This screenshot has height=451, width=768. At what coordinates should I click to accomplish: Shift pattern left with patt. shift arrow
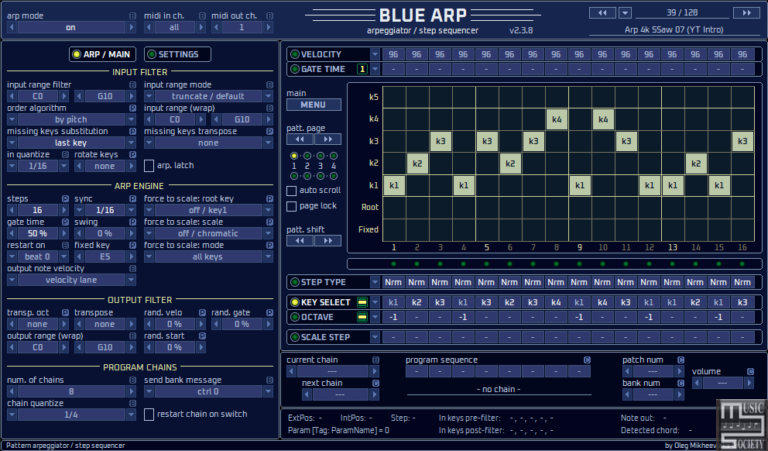point(300,241)
